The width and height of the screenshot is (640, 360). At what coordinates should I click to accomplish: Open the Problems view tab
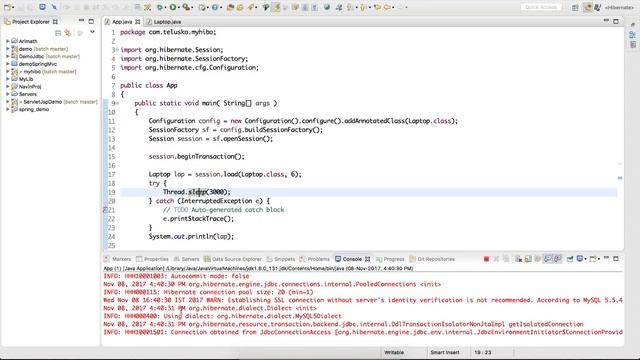click(315, 259)
